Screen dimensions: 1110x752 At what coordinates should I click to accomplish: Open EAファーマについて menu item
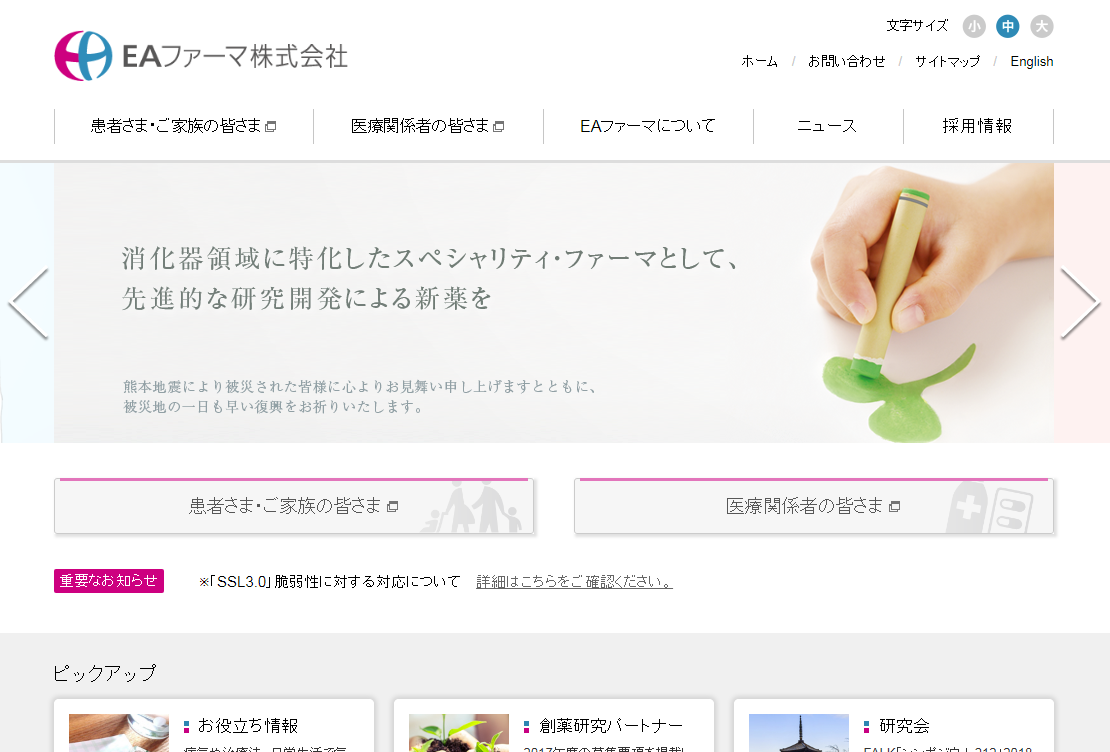tap(648, 126)
